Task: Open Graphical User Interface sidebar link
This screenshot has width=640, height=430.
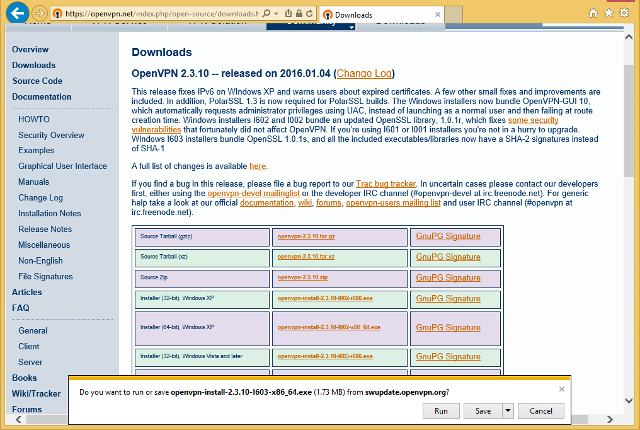Action: tap(62, 166)
